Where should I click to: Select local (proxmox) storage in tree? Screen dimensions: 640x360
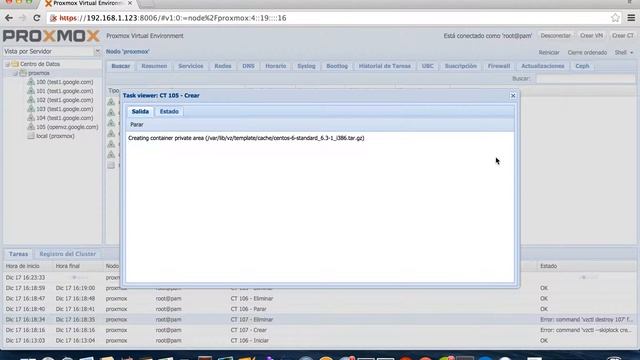pos(55,136)
